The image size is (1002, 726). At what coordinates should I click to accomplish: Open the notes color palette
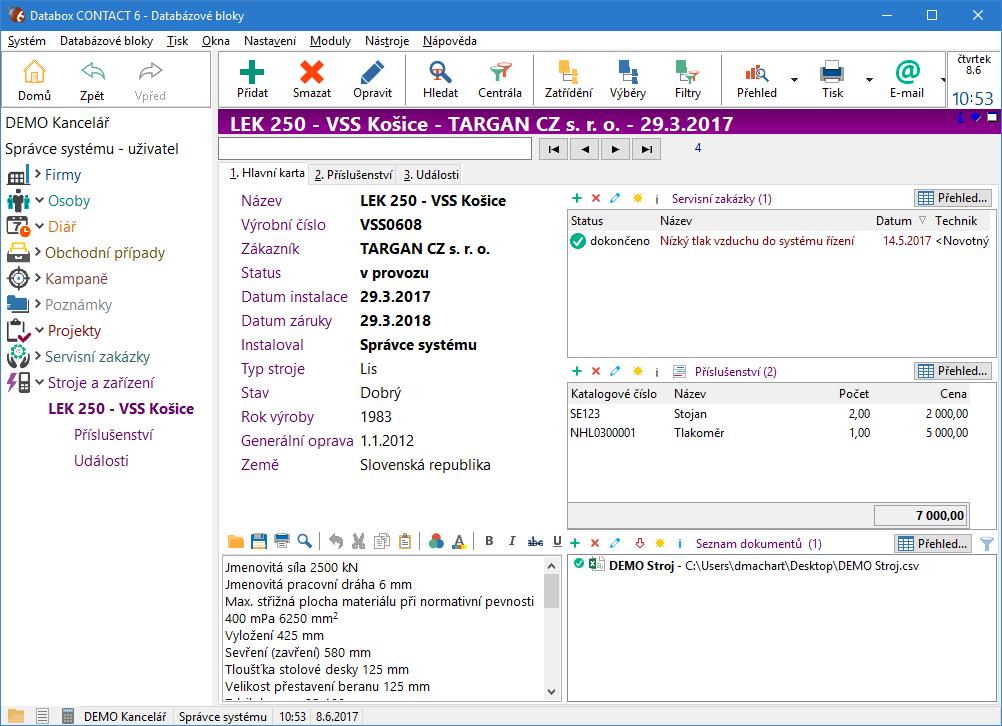(x=436, y=541)
